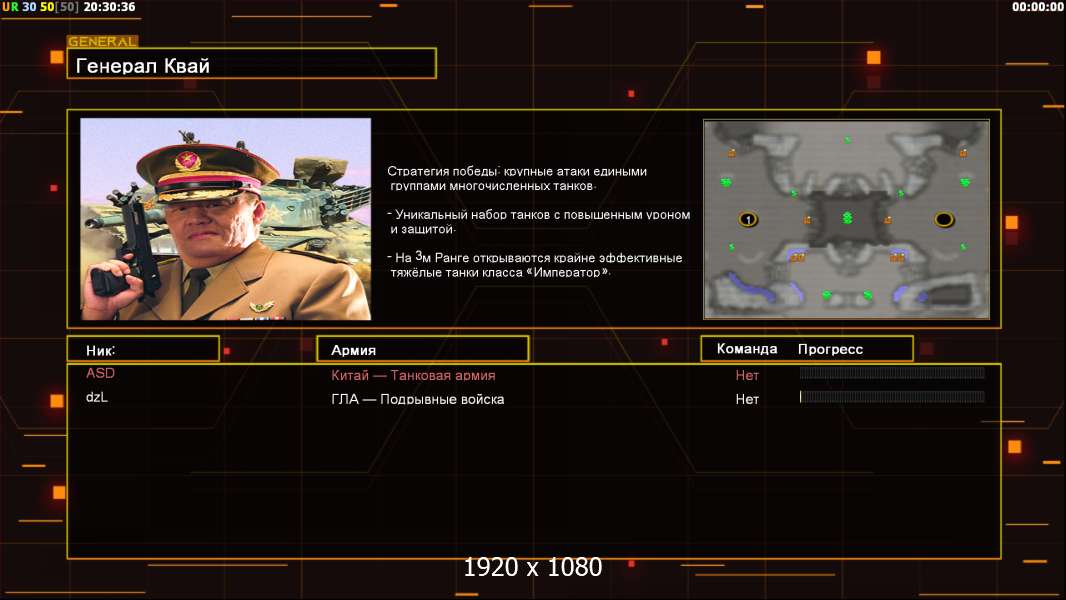Image resolution: width=1066 pixels, height=600 pixels.
Task: Click army ГЛА — Подрывные войска
Action: [x=417, y=399]
